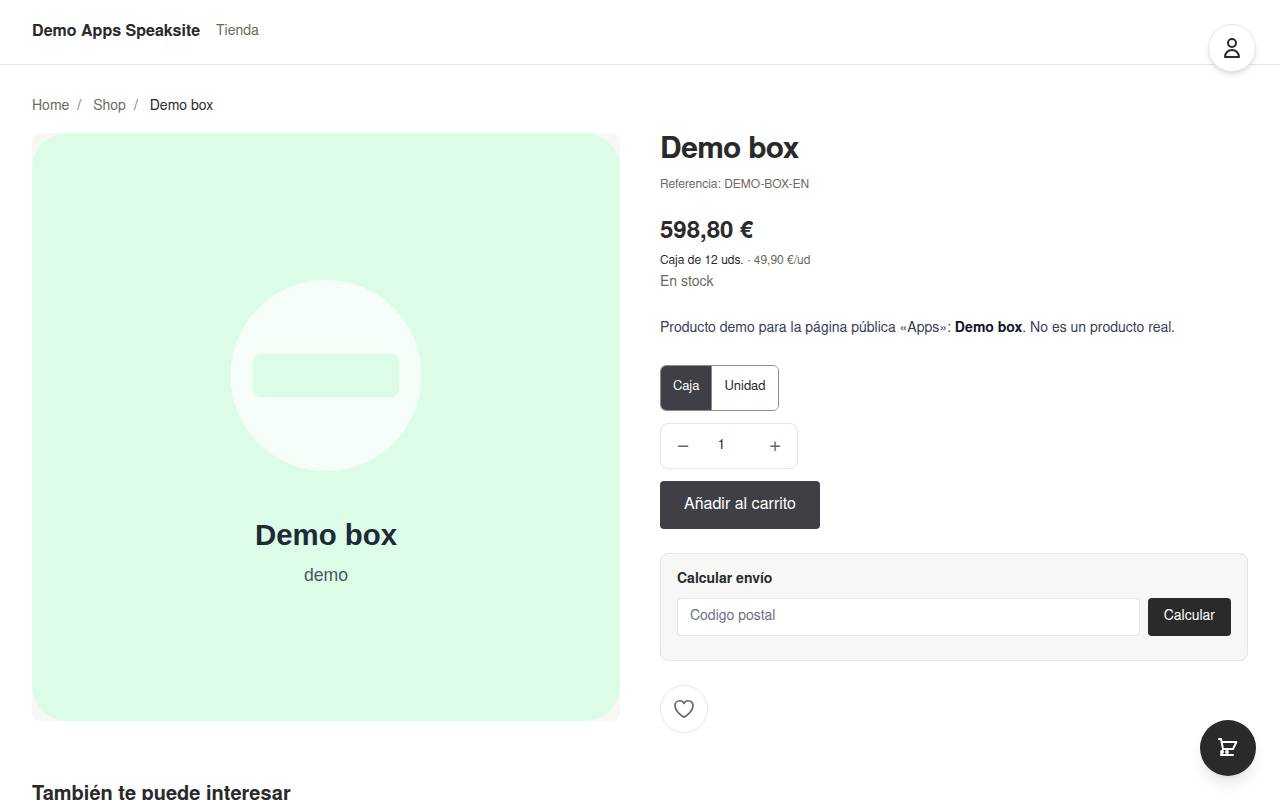This screenshot has height=800, width=1280.
Task: Add Demo box to wishlist heart
Action: coord(684,709)
